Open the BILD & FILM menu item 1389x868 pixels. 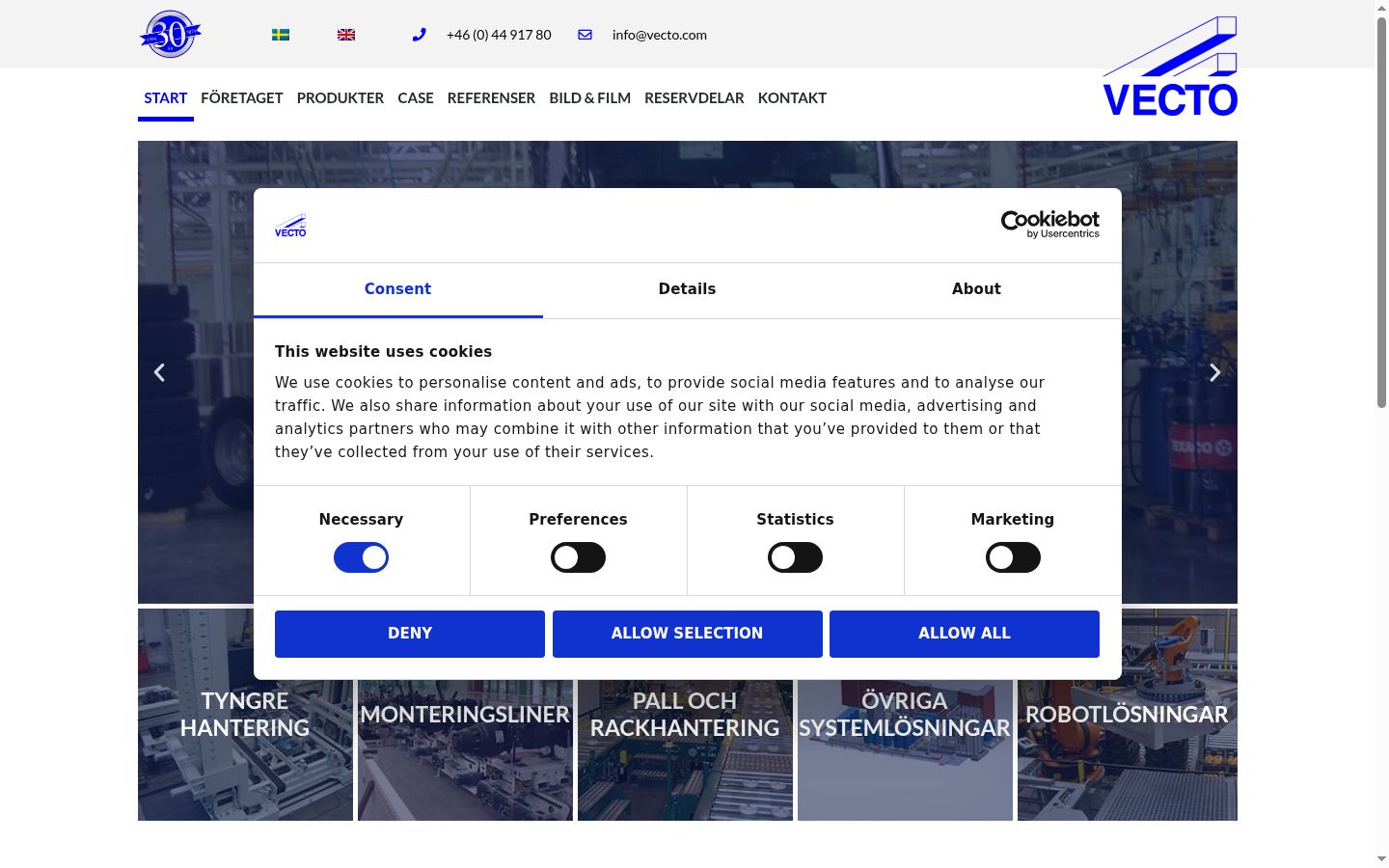590,98
